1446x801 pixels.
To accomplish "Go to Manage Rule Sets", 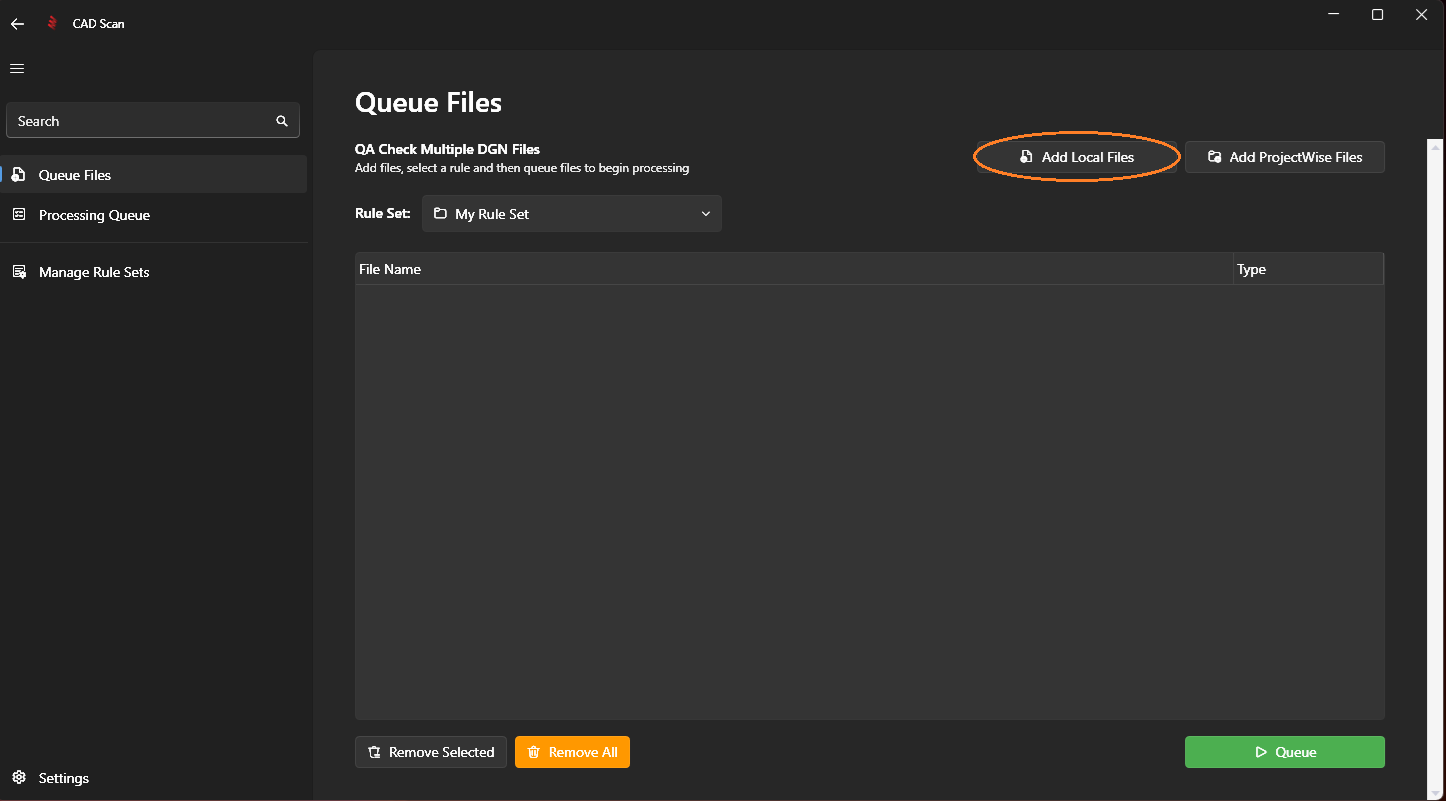I will click(94, 272).
